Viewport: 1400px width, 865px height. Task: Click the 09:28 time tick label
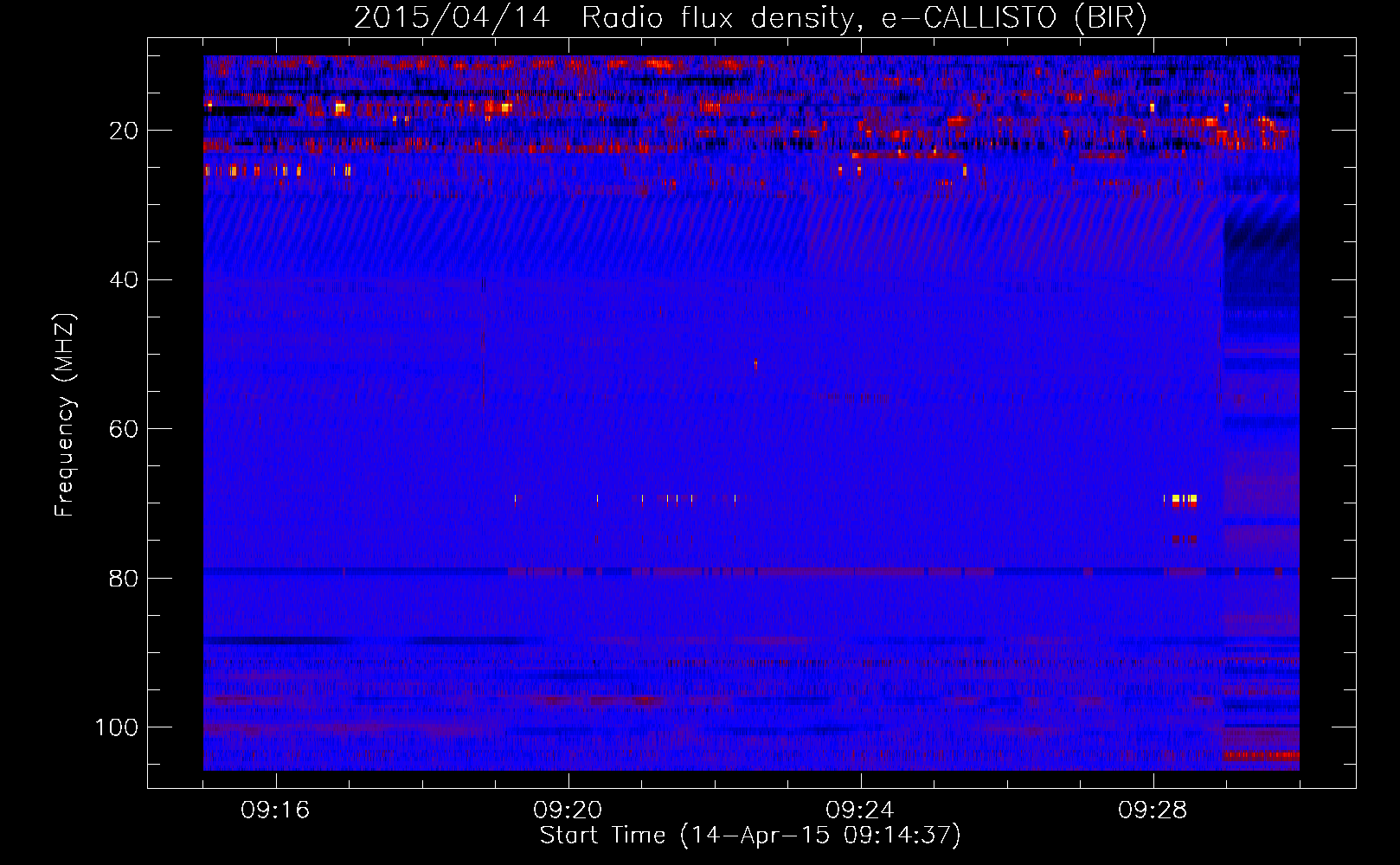[x=1153, y=811]
